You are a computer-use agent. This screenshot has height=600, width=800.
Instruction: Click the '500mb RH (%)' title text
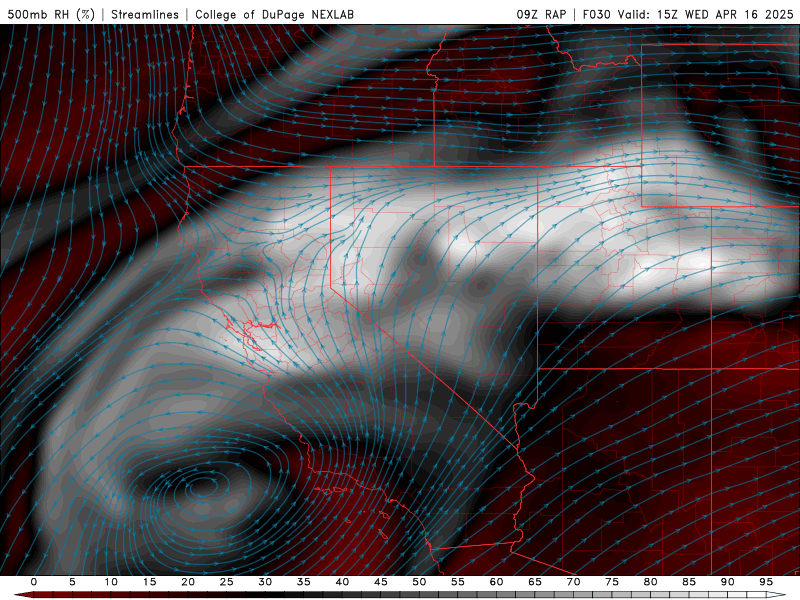51,14
